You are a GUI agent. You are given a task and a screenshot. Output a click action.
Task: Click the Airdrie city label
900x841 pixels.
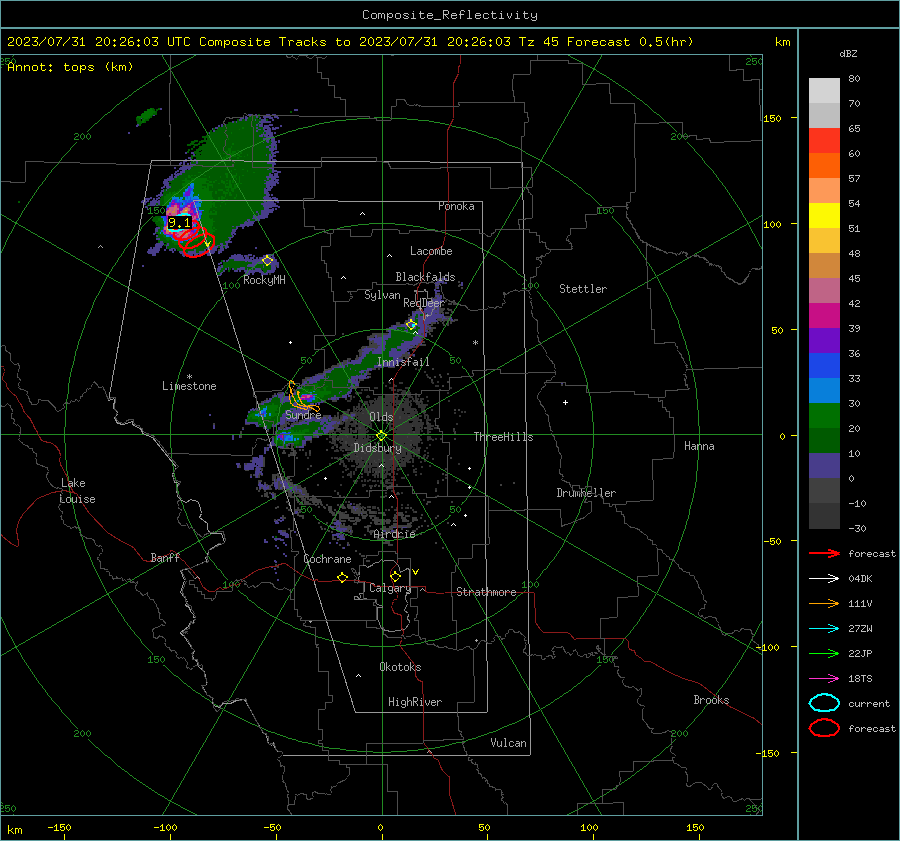click(x=394, y=534)
